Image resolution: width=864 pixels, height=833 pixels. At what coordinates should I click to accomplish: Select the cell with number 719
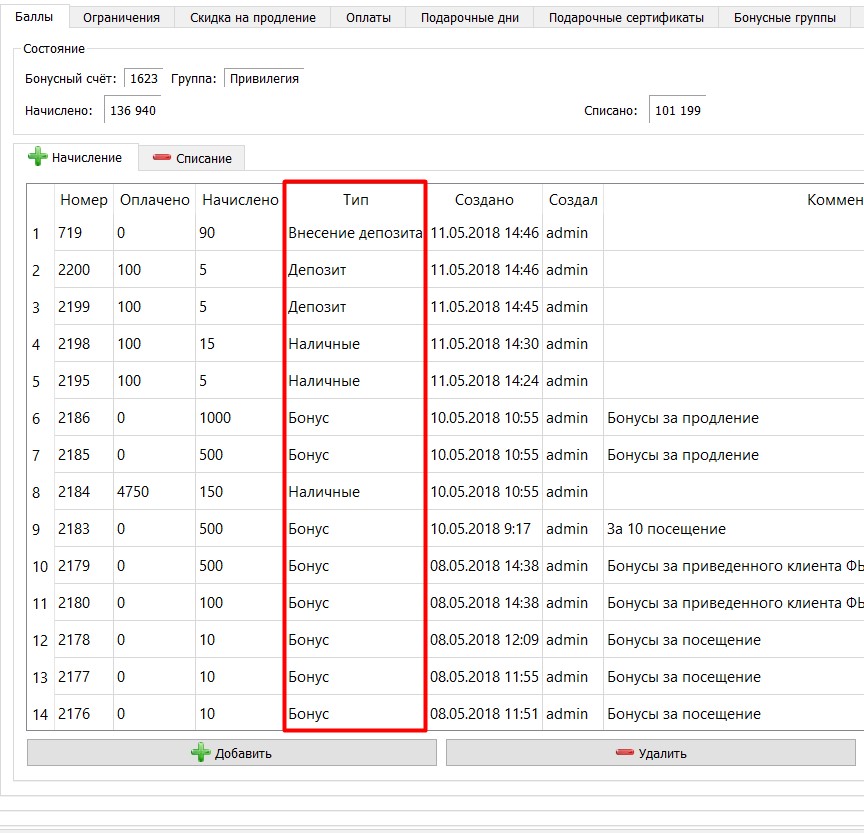pyautogui.click(x=84, y=232)
